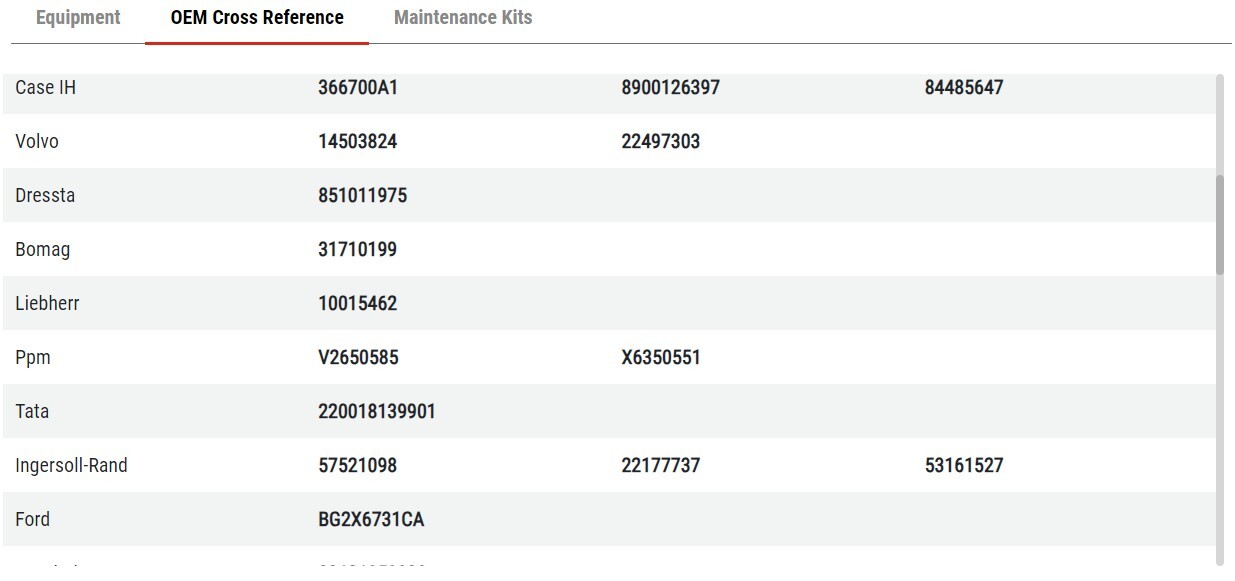Click Case IH number 84485647
1235x581 pixels.
(x=964, y=88)
